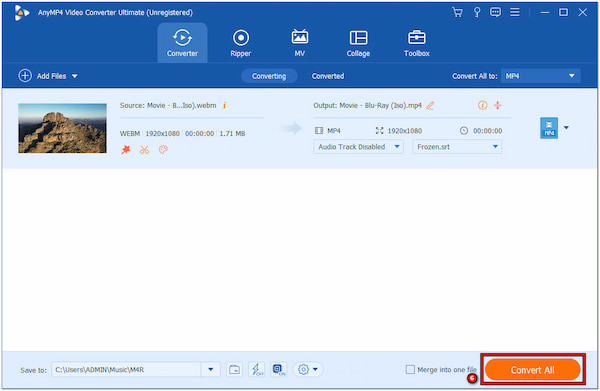Click the 1.71 MB file size
This screenshot has height=391, width=600.
232,134
